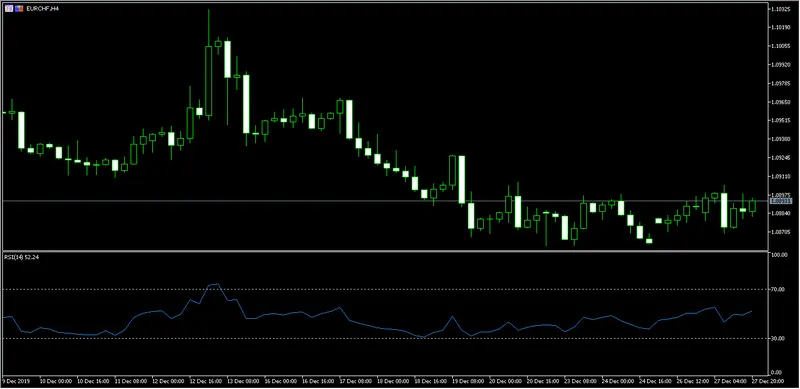Click the current price label on price axis
The image size is (800, 389).
[780, 201]
